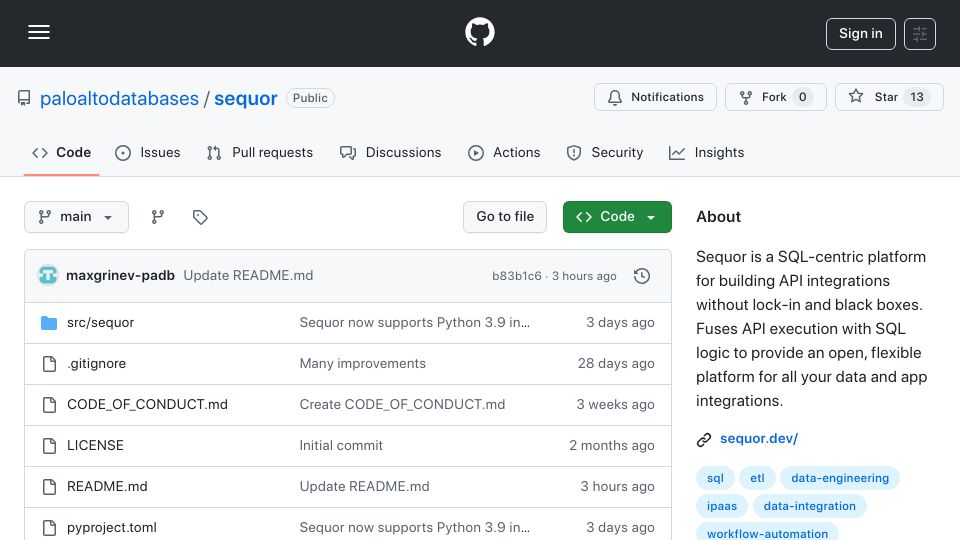Click the star count 13
The width and height of the screenshot is (960, 540).
[x=917, y=97]
